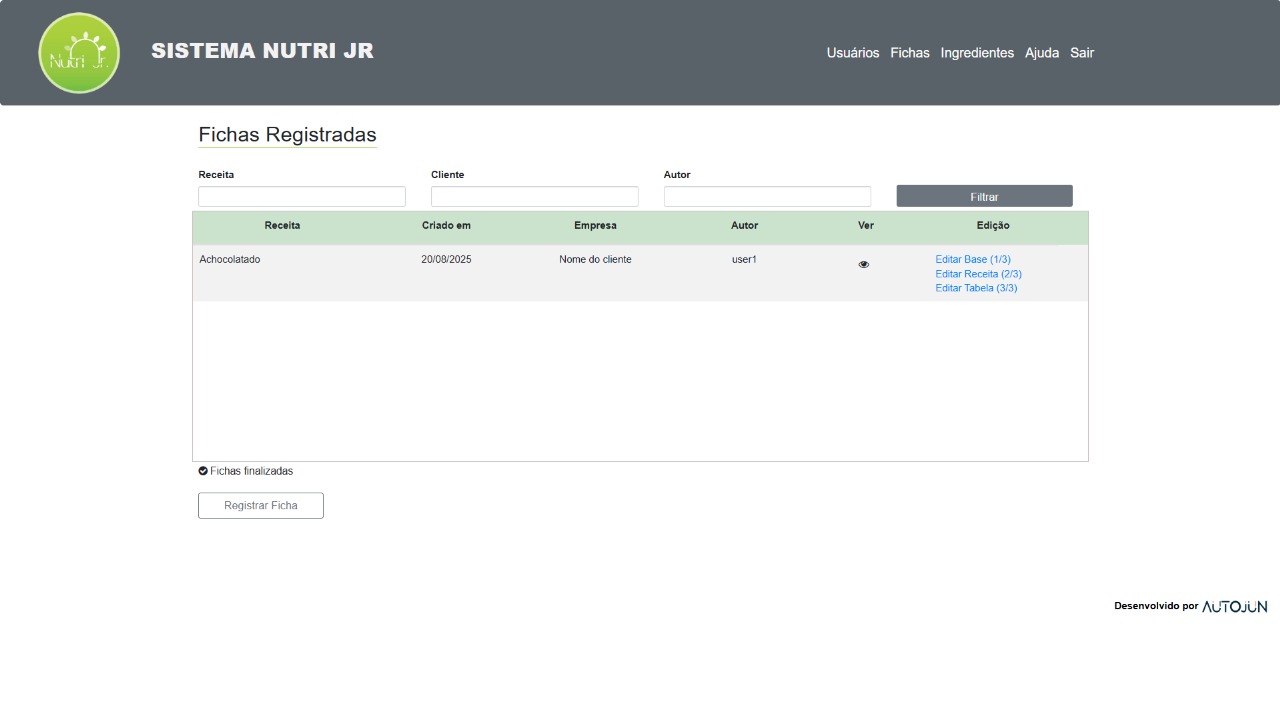Viewport: 1280px width, 719px height.
Task: Click into the Cliente filter field
Action: click(x=534, y=197)
